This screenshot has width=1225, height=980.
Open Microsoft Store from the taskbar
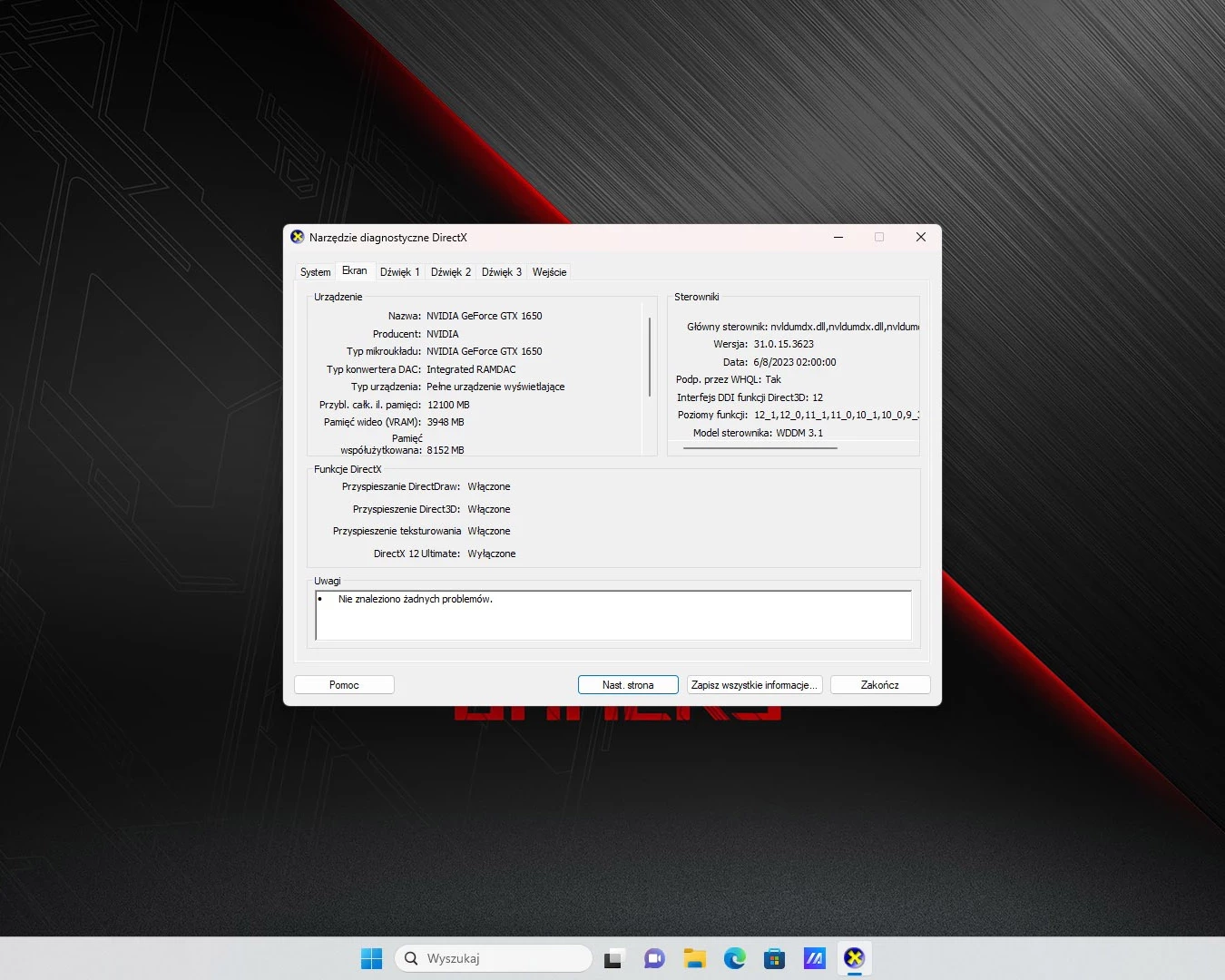point(774,958)
